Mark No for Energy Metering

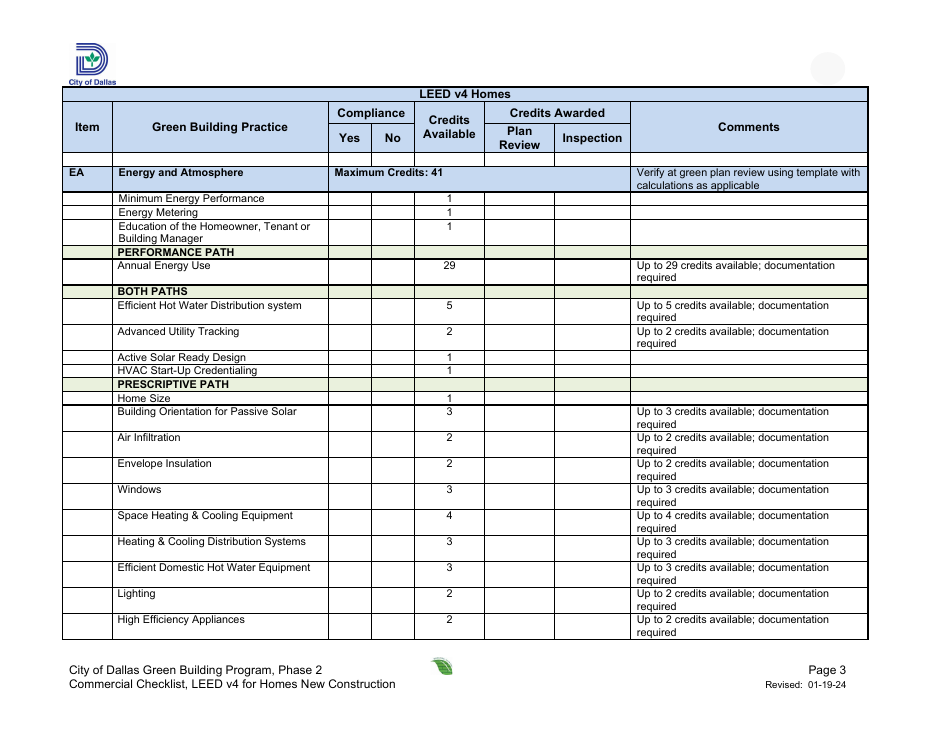coord(391,212)
